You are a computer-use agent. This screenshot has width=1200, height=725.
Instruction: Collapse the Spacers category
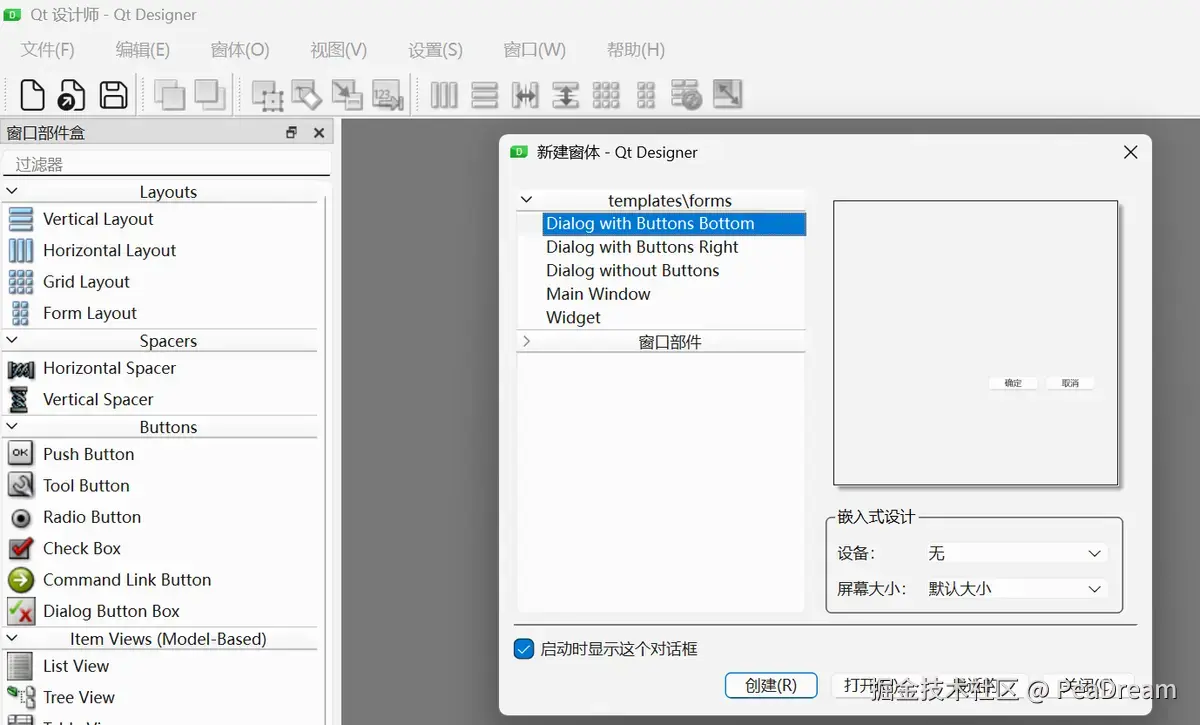12,340
